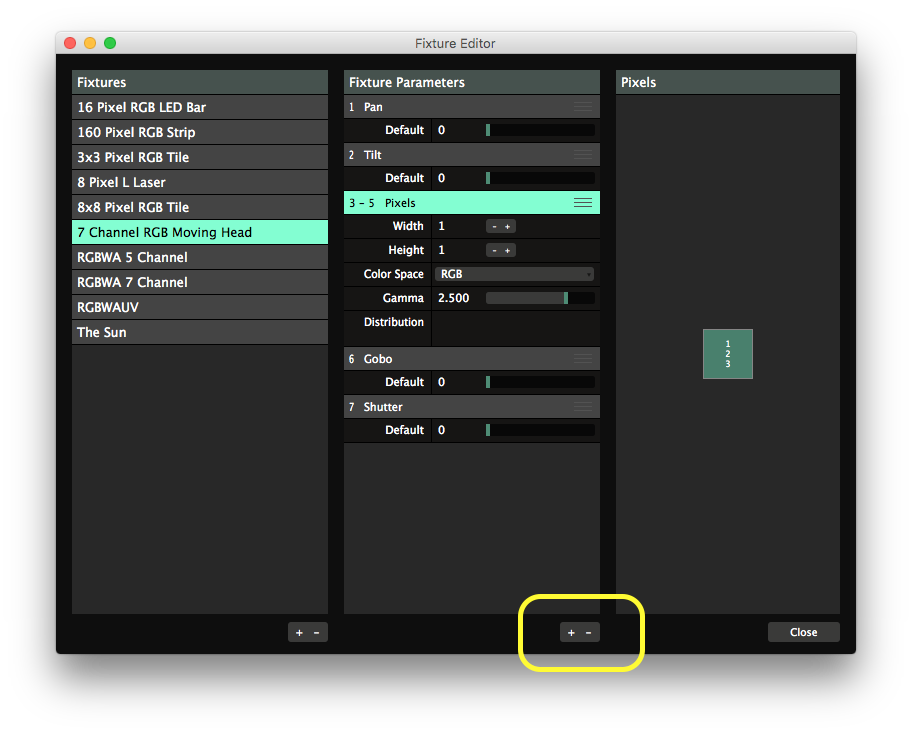Image resolution: width=912 pixels, height=734 pixels.
Task: Open the Color Space dropdown
Action: click(515, 274)
